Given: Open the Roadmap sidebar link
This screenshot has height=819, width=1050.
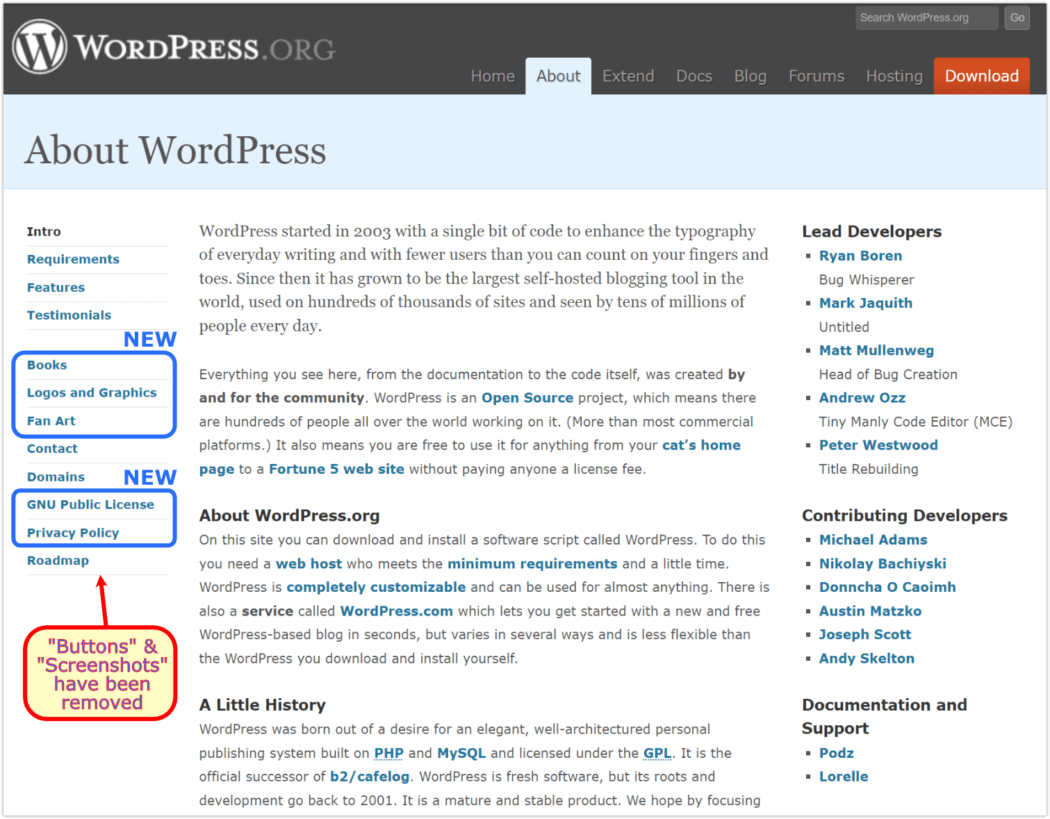Looking at the screenshot, I should tap(58, 561).
